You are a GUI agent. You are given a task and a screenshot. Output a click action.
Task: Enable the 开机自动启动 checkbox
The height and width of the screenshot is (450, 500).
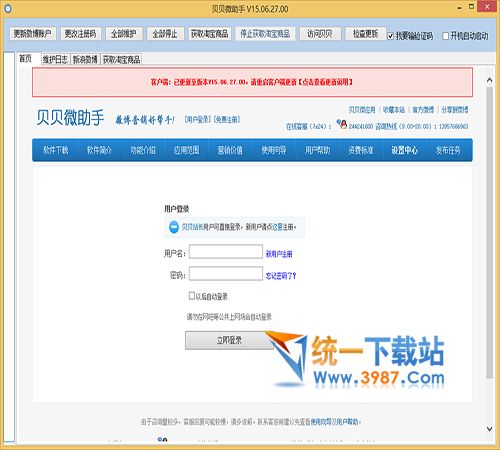pyautogui.click(x=446, y=36)
